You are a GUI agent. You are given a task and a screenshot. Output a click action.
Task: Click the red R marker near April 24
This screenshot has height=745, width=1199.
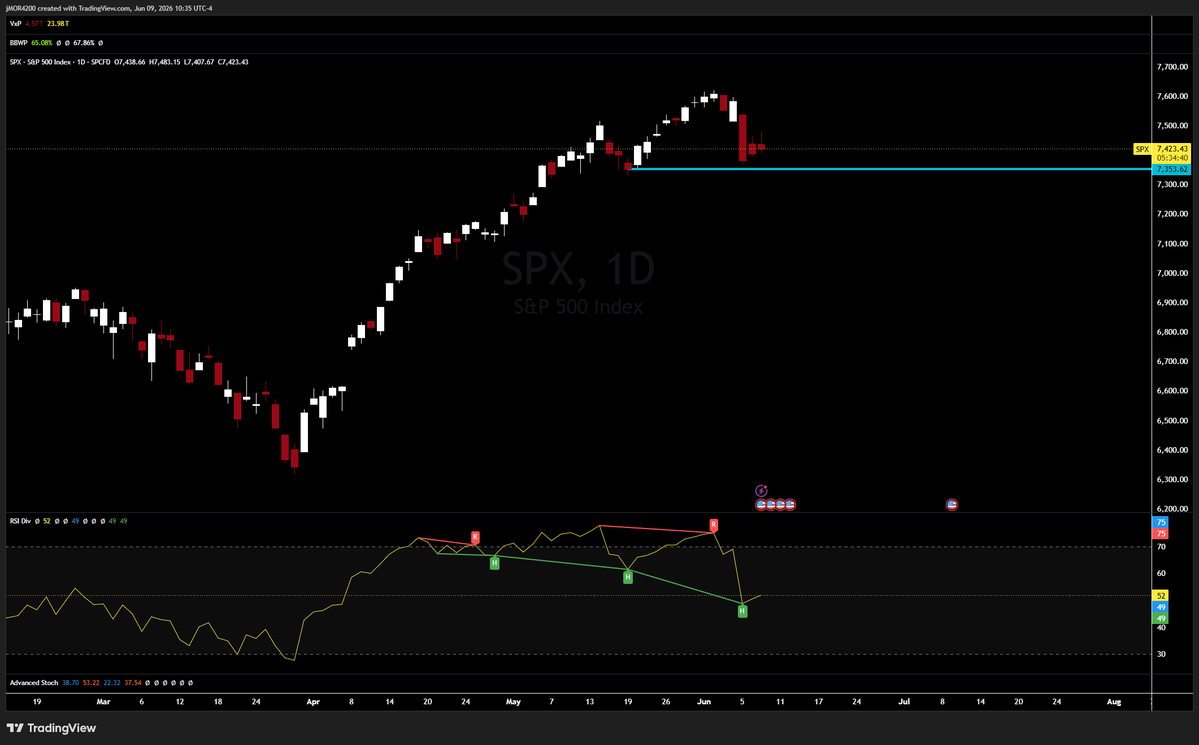pyautogui.click(x=476, y=538)
